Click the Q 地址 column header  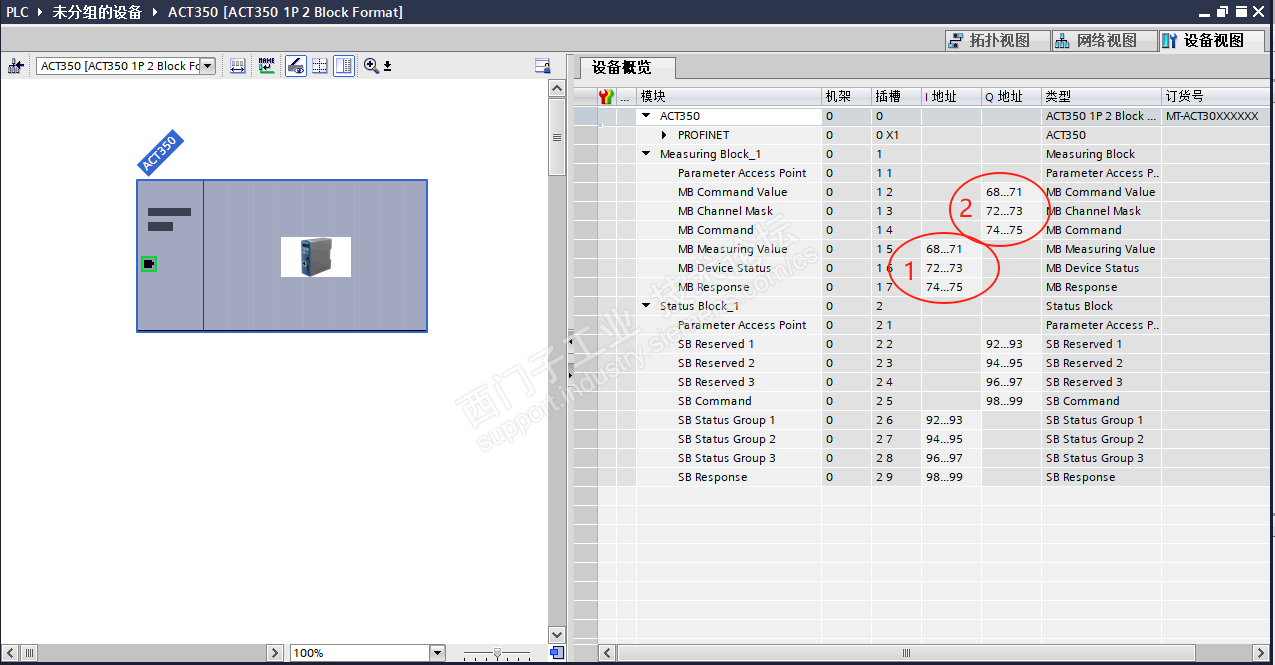[x=1011, y=97]
